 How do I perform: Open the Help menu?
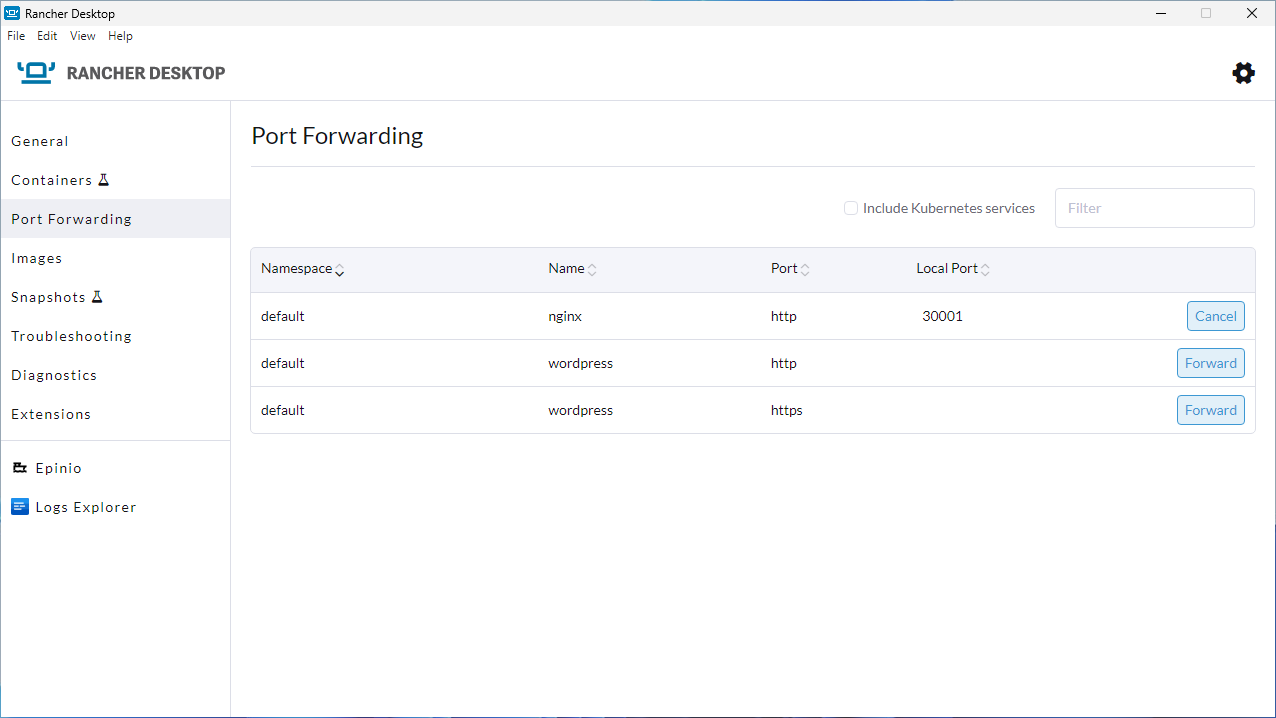pos(120,35)
